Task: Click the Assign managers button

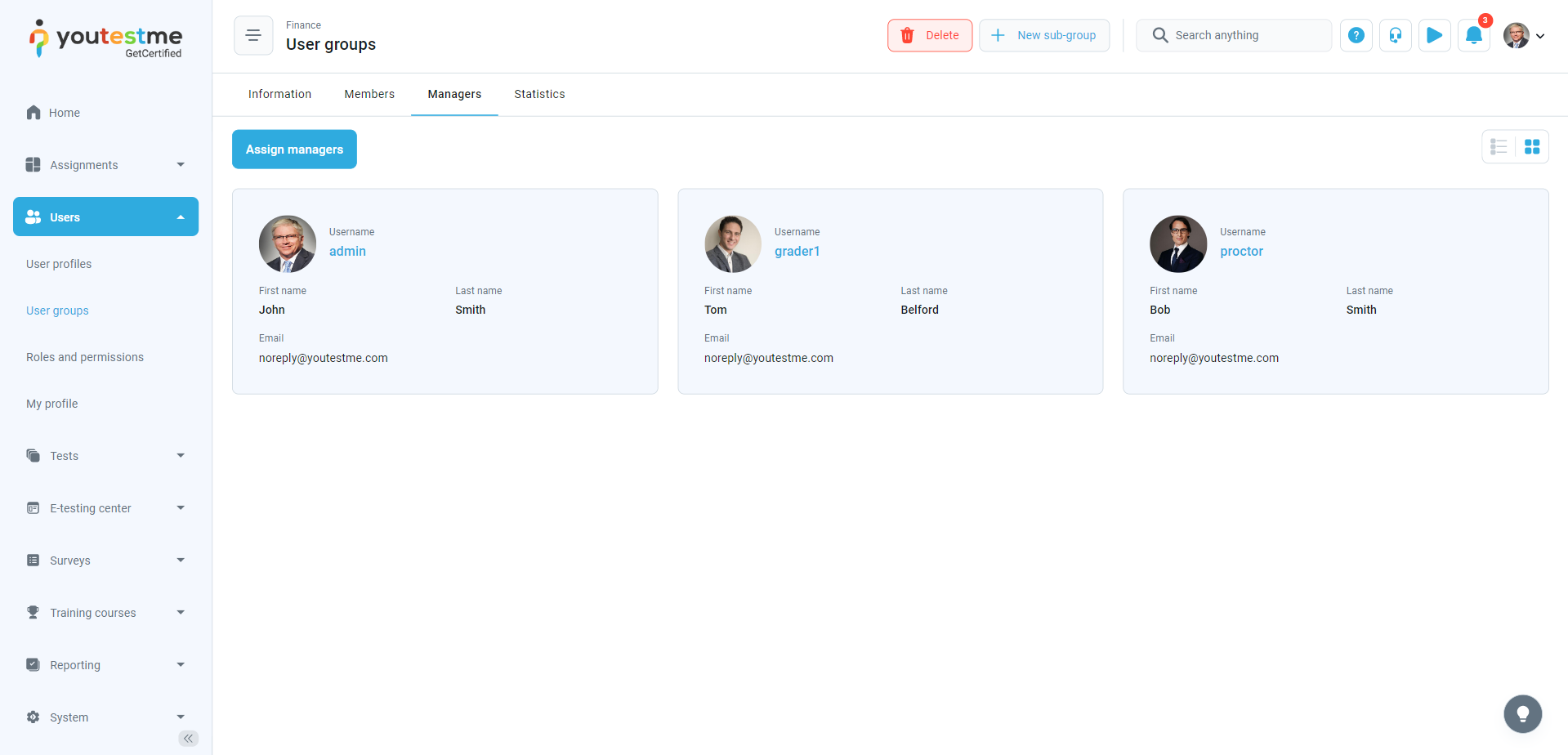Action: tap(294, 150)
